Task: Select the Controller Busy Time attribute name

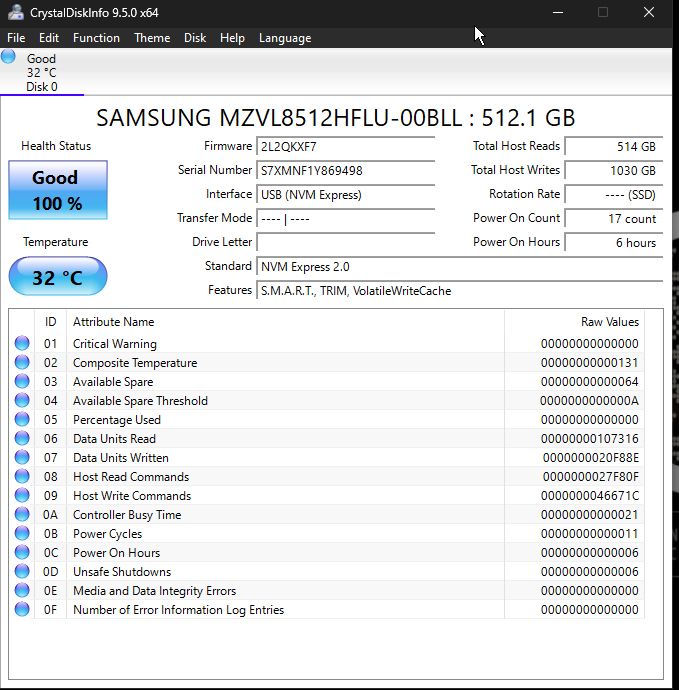Action: tap(127, 515)
